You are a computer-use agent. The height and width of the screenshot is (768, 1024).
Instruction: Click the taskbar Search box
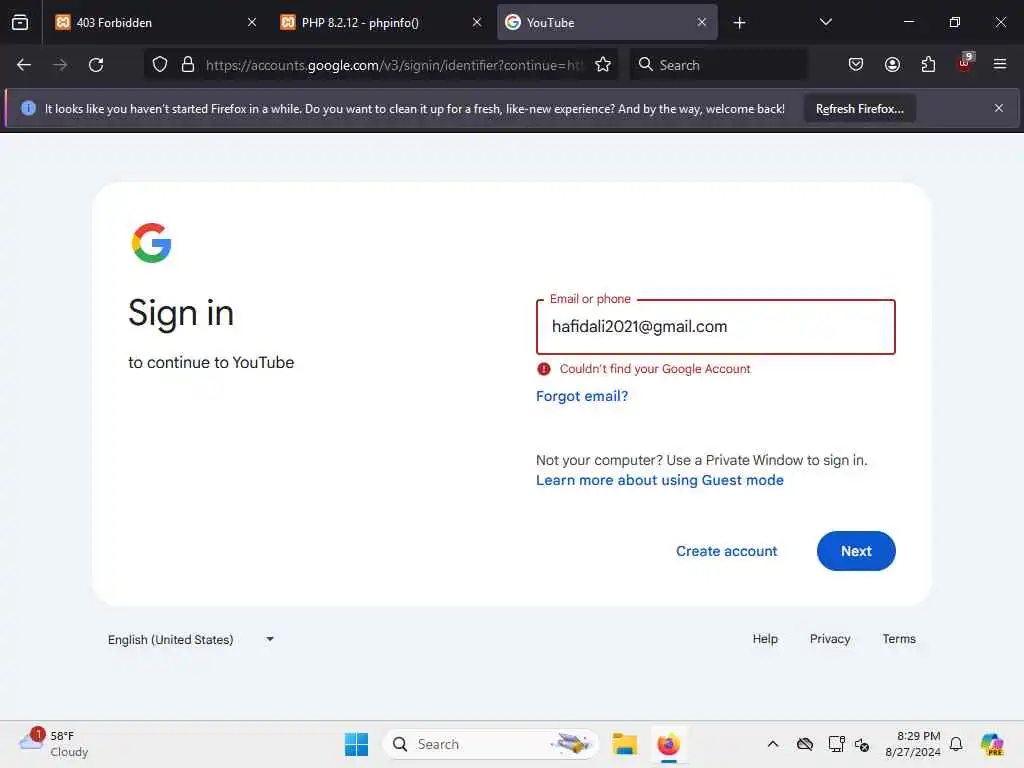(x=490, y=744)
